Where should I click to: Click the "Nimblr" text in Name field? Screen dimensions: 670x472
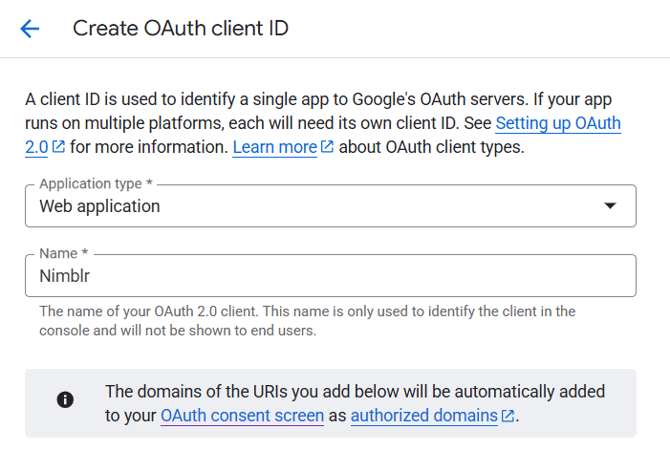point(65,276)
